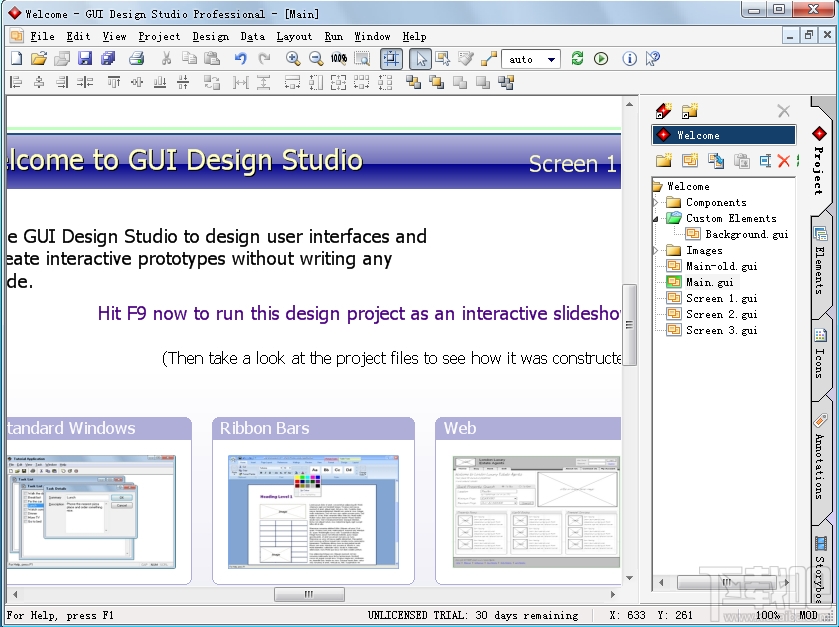
Task: Click the Print icon
Action: [136, 59]
